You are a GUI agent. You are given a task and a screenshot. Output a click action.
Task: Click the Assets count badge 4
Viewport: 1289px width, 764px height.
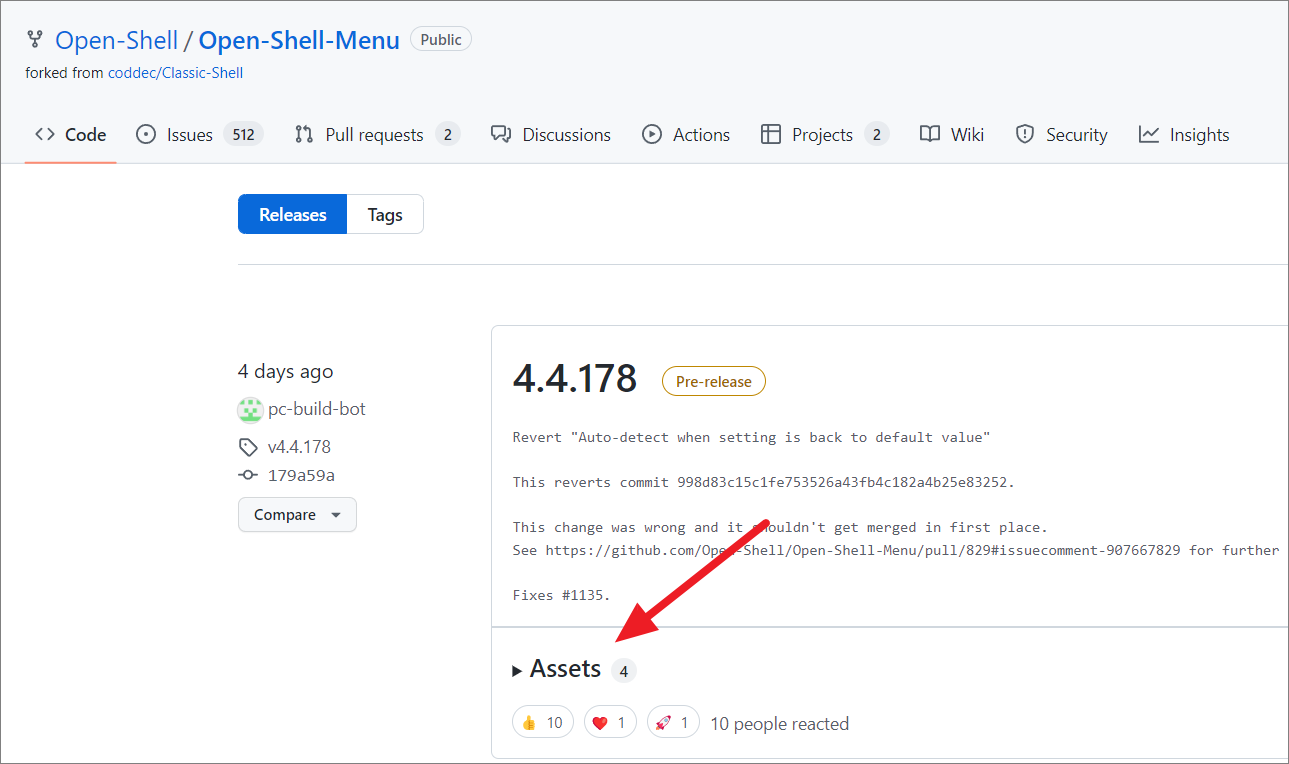(x=624, y=671)
